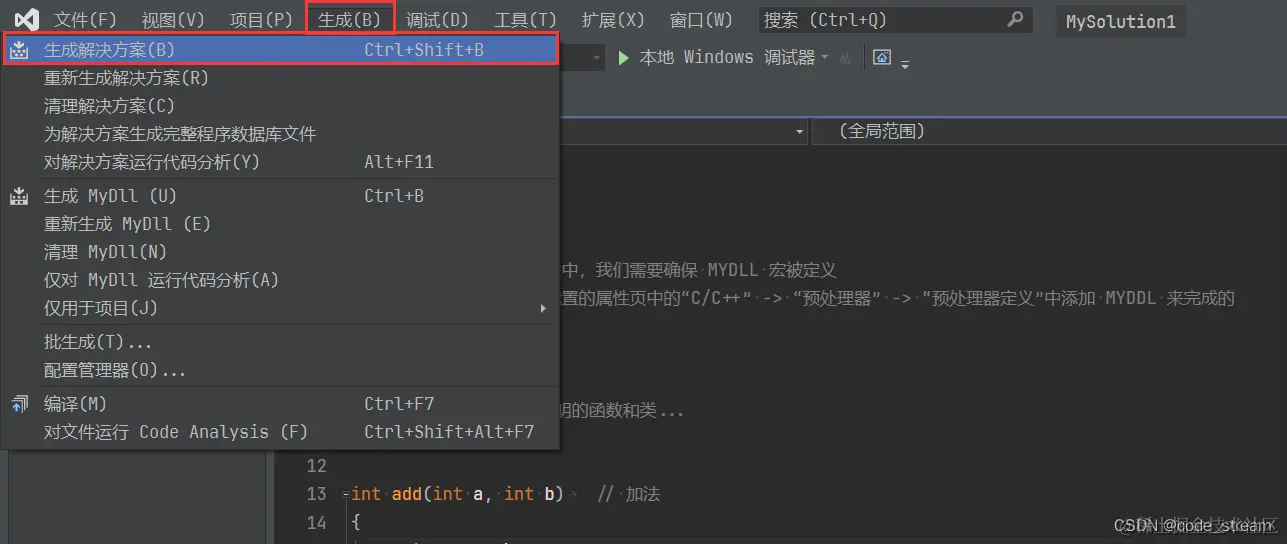Open the dropdown left of 全局范围
1287x544 pixels.
coord(800,132)
